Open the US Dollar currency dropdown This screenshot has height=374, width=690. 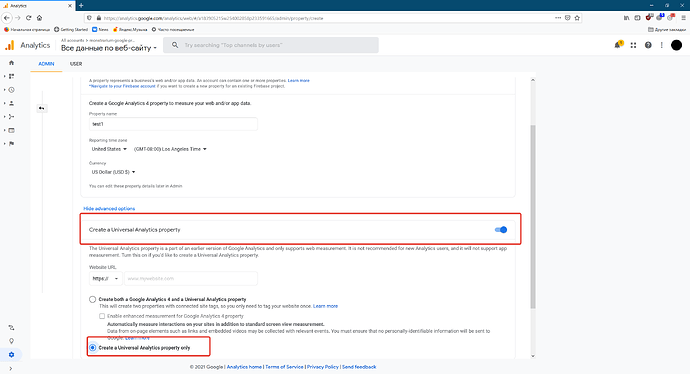pyautogui.click(x=113, y=172)
